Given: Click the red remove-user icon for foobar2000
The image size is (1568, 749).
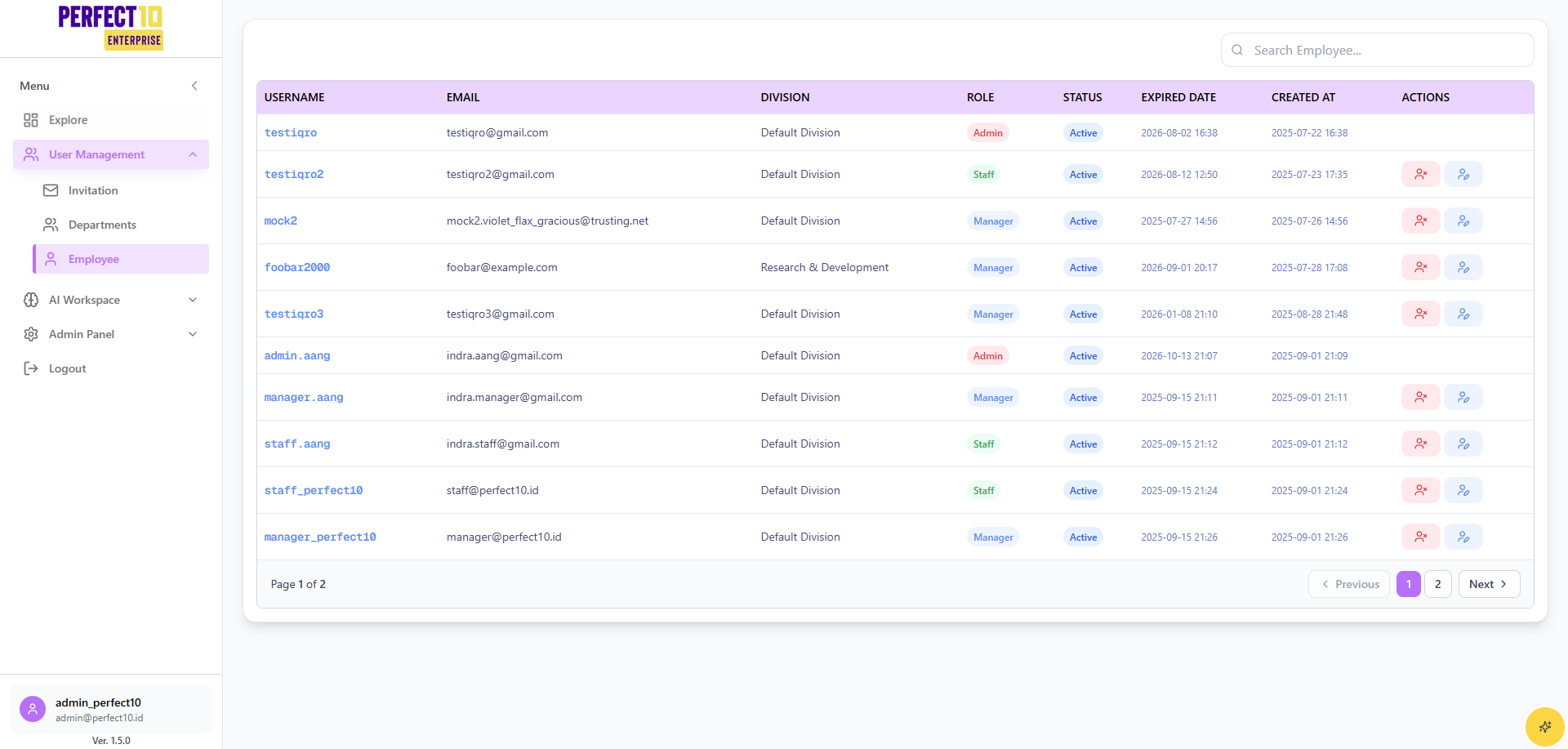Looking at the screenshot, I should click(x=1421, y=267).
